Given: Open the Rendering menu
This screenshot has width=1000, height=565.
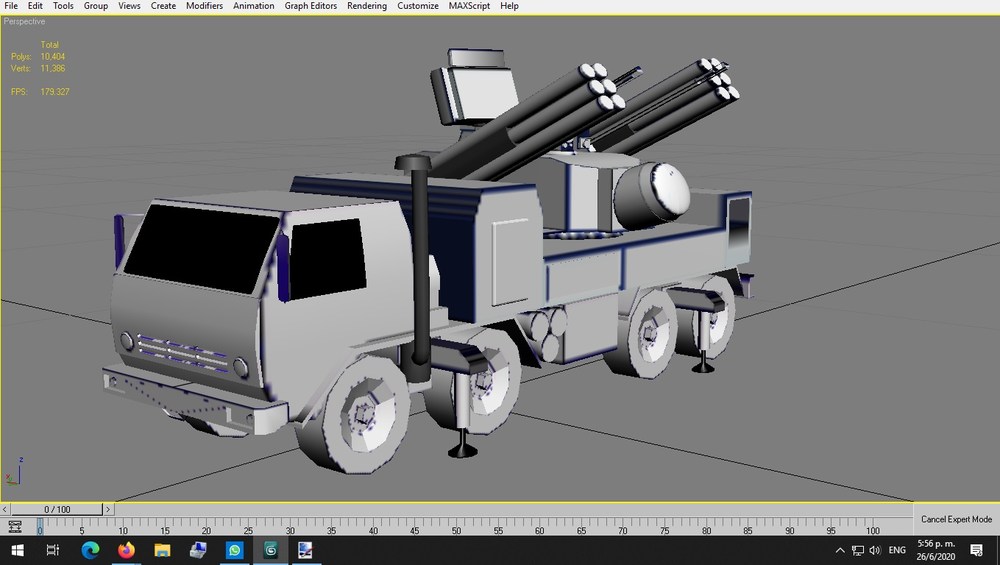Looking at the screenshot, I should point(367,6).
